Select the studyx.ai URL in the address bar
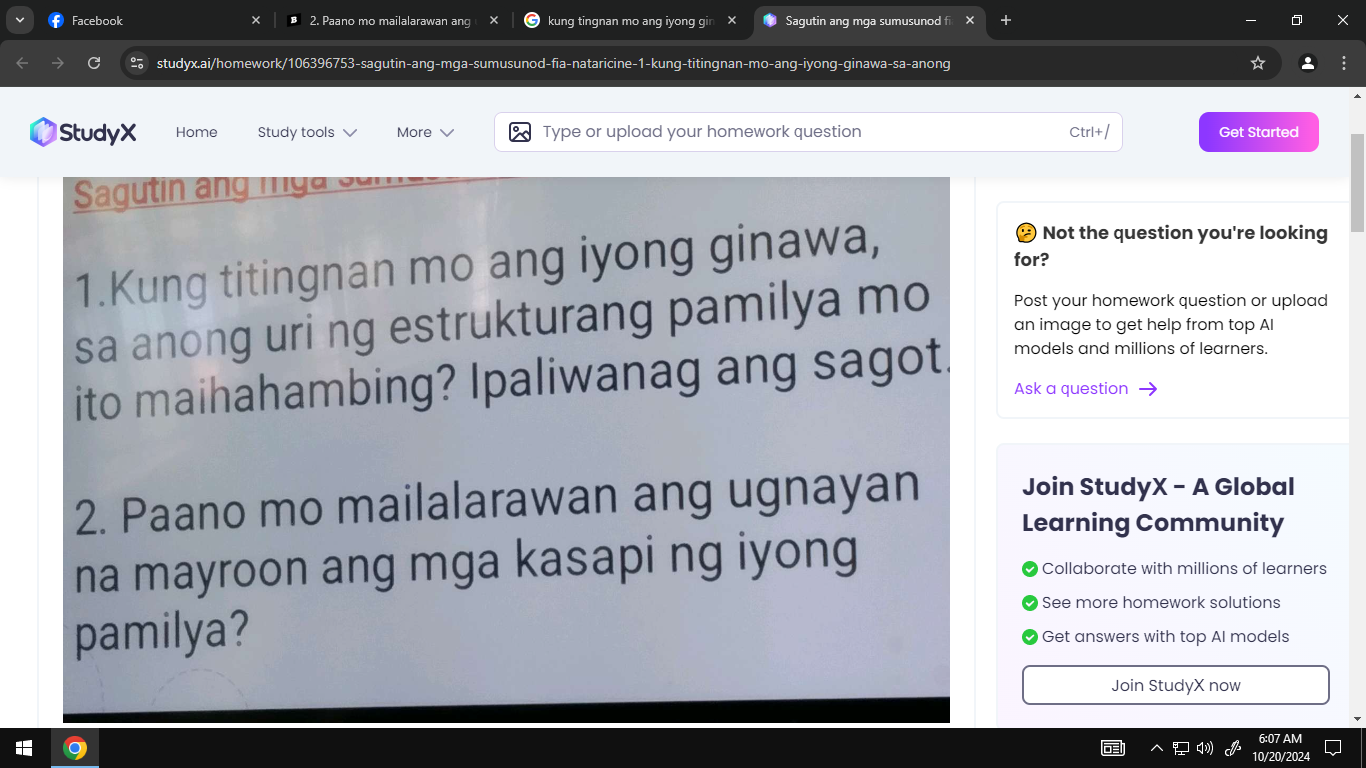Viewport: 1366px width, 768px height. click(x=553, y=63)
